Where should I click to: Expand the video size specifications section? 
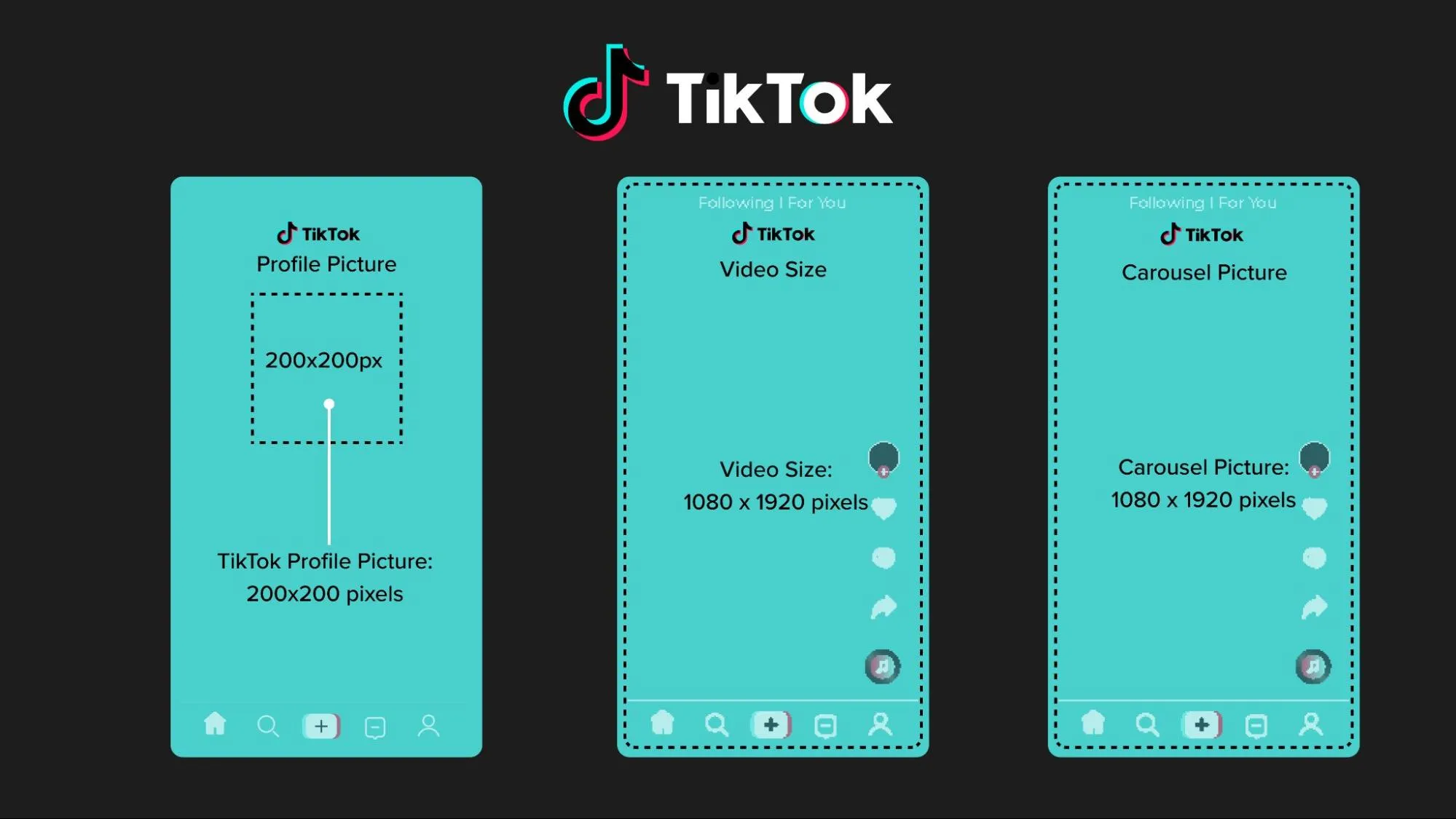click(x=774, y=485)
